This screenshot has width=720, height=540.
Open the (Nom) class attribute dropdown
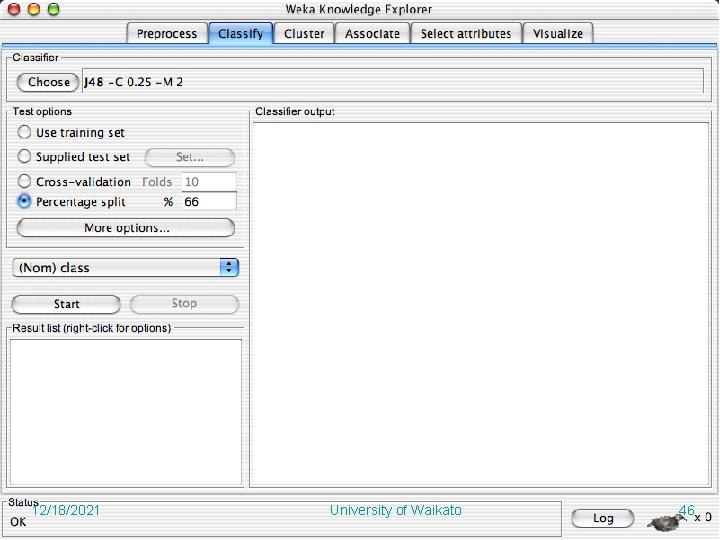[126, 267]
